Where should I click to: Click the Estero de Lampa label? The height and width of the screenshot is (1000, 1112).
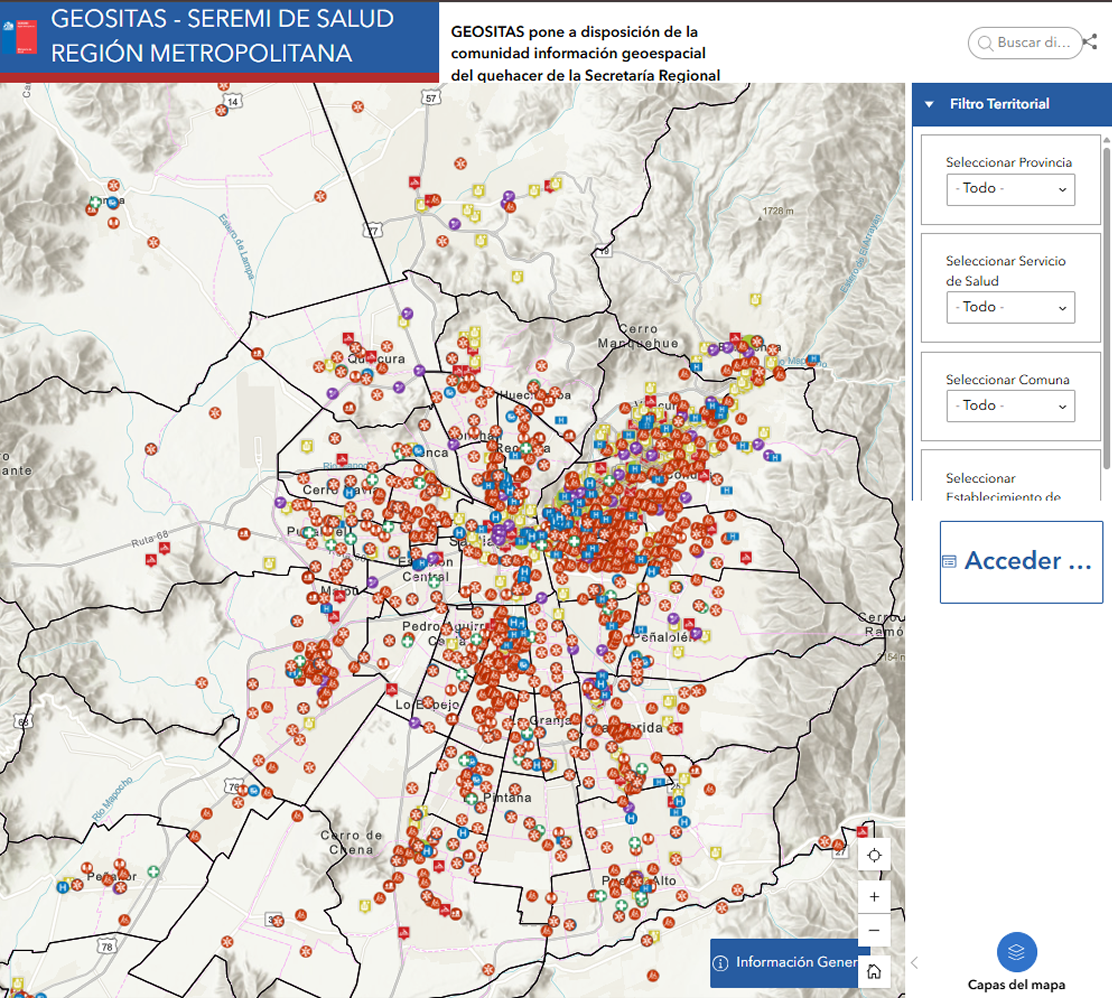235,247
